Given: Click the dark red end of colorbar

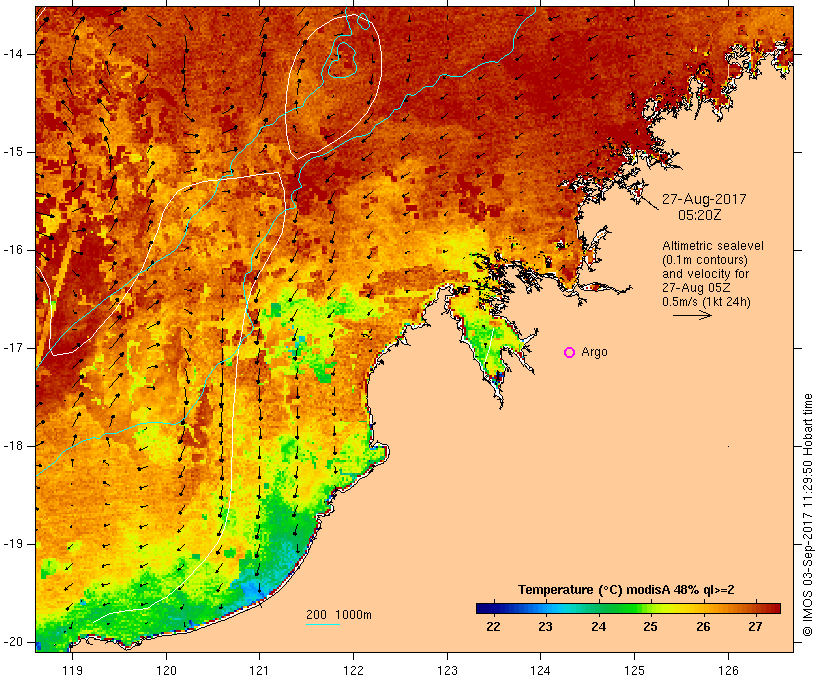Looking at the screenshot, I should click(x=773, y=608).
